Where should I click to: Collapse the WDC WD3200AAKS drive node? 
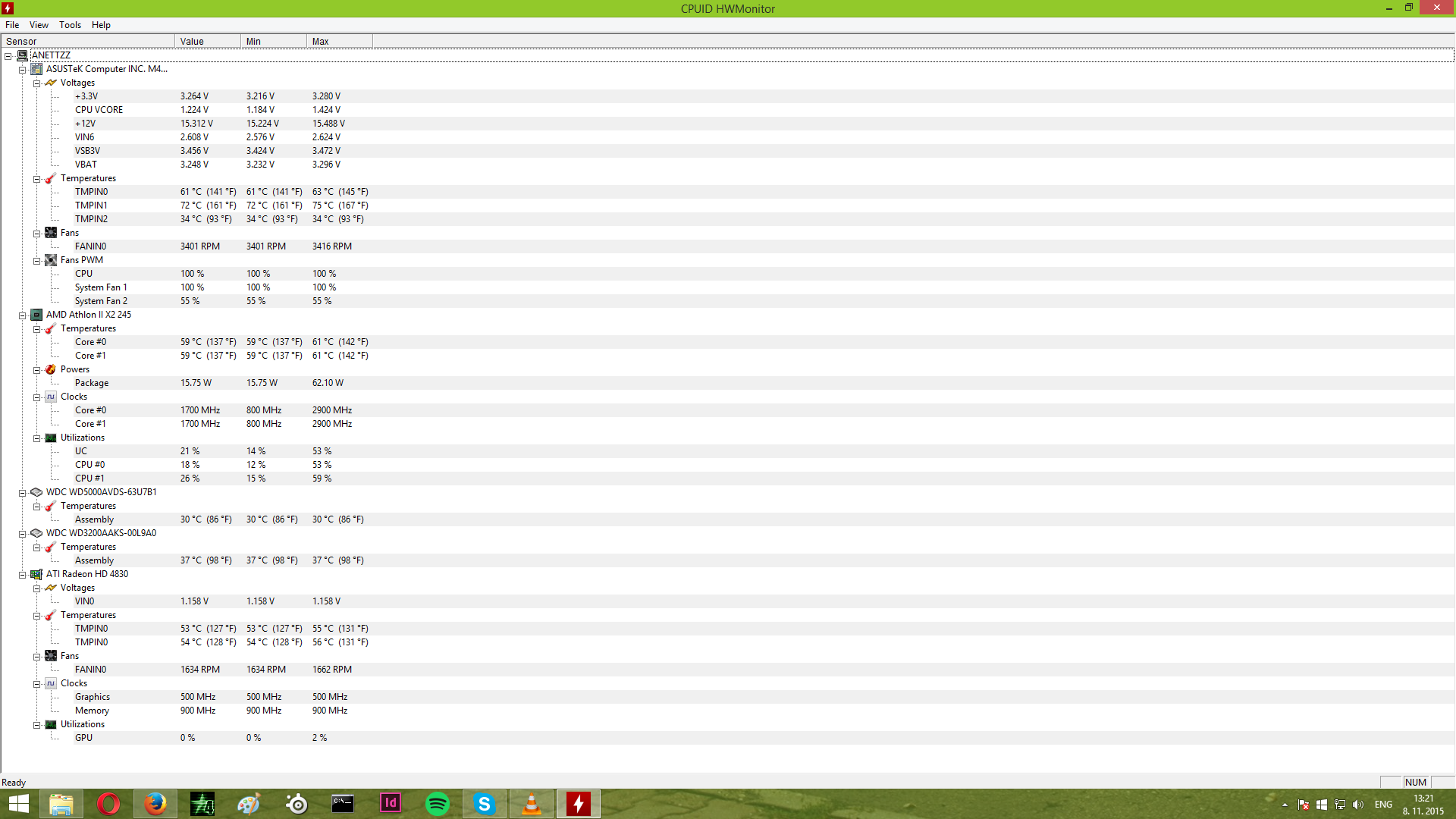23,534
